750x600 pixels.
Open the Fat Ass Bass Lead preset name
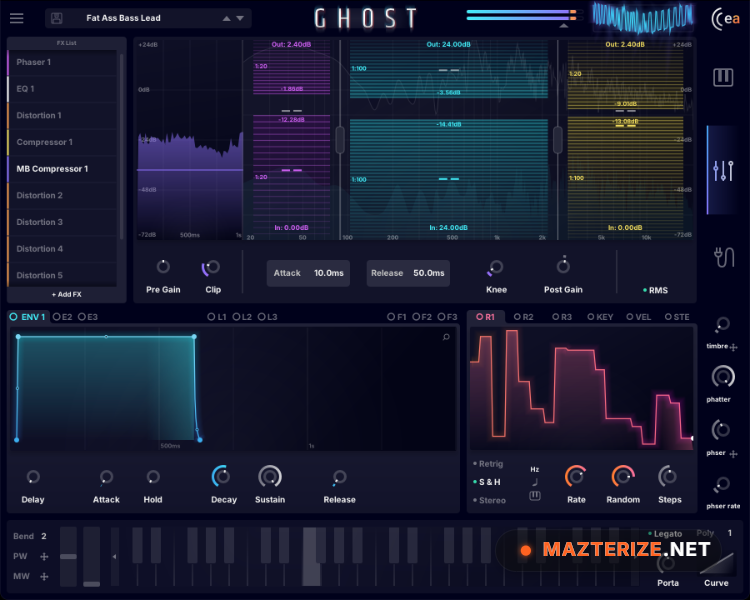tap(123, 18)
